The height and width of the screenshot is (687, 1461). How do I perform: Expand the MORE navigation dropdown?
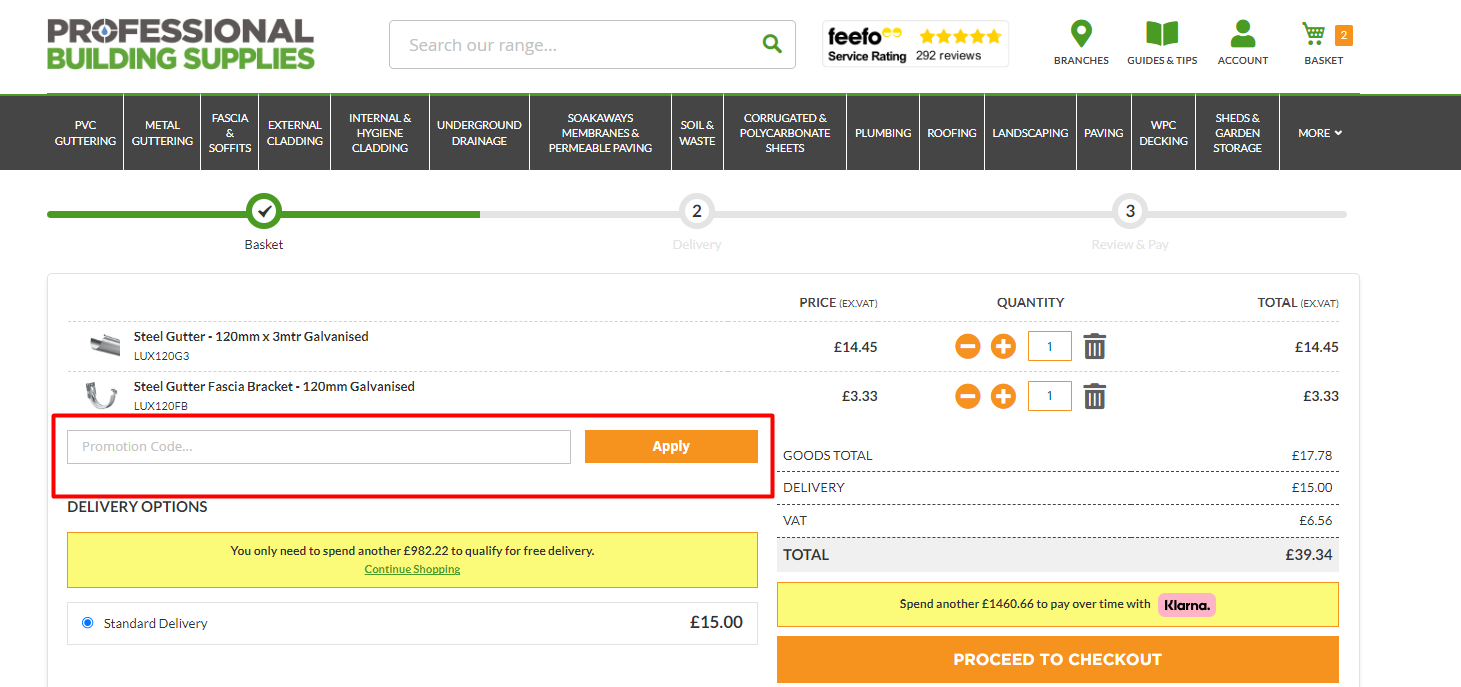coord(1319,132)
